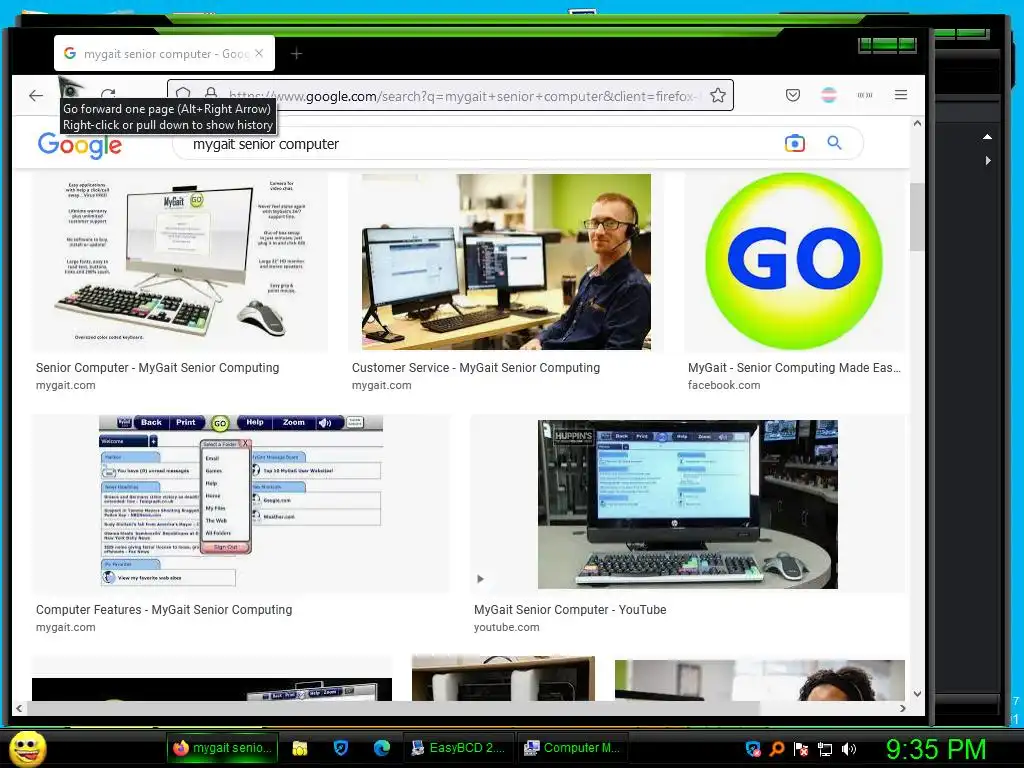Switch to the Computer Management taskbar button
The height and width of the screenshot is (768, 1024).
573,748
